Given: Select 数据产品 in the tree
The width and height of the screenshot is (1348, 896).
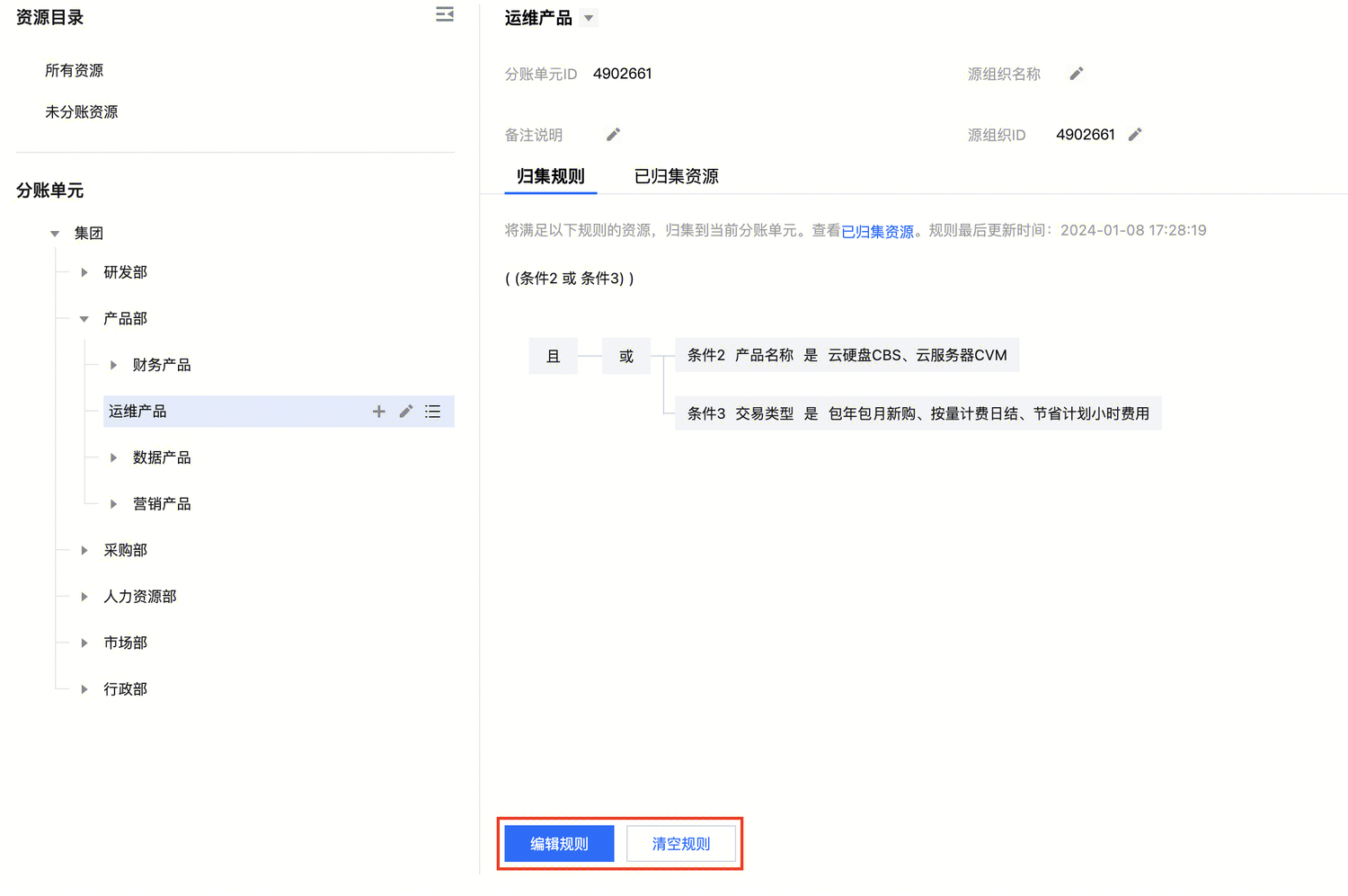Looking at the screenshot, I should click(x=162, y=457).
